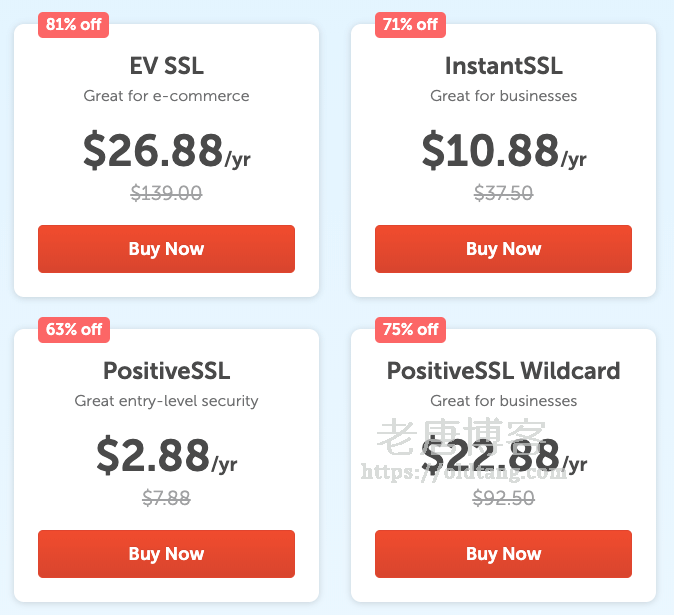
Task: Select the 63% off discount tag
Action: click(74, 329)
